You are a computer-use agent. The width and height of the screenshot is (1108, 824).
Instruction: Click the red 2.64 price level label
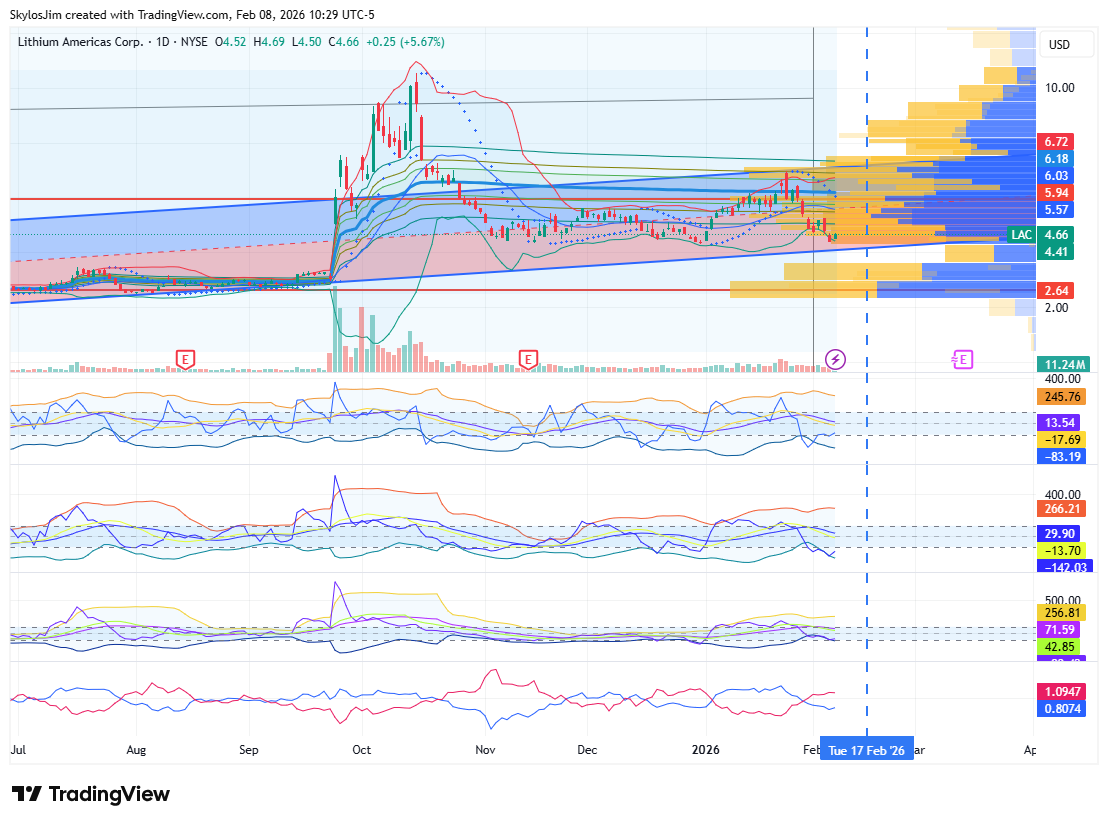1056,291
